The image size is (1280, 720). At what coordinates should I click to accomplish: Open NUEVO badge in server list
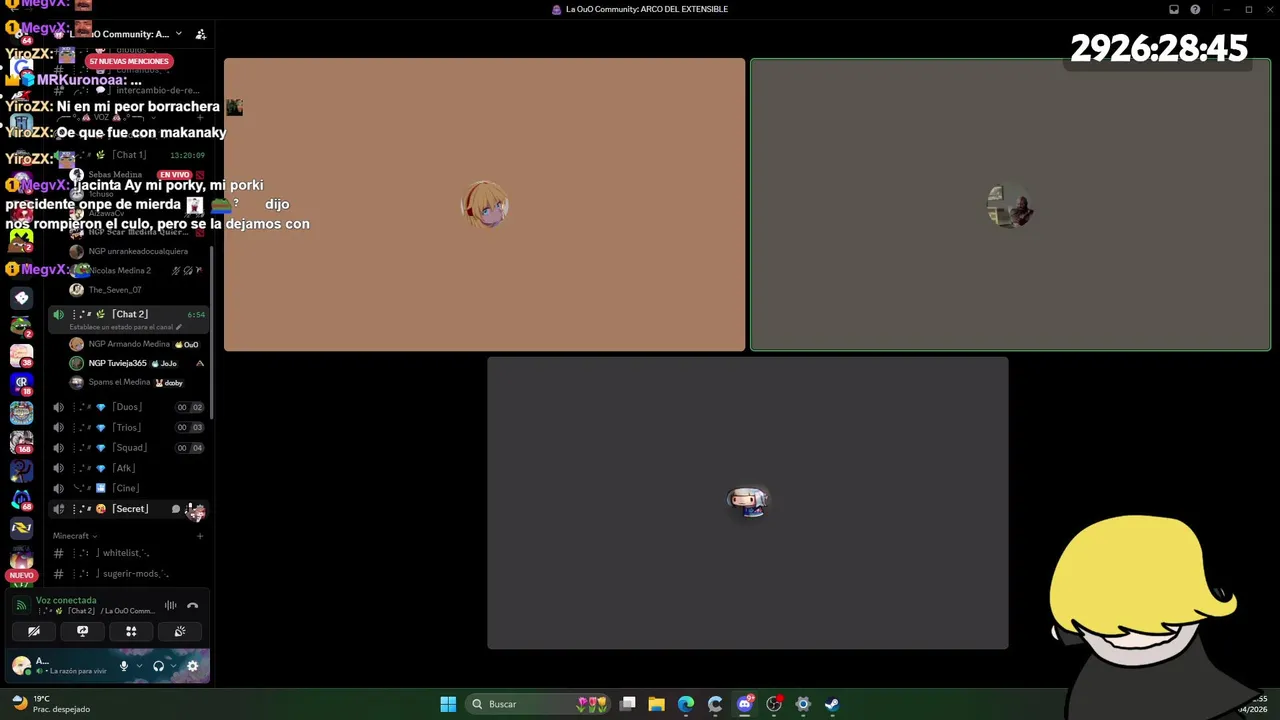point(21,576)
